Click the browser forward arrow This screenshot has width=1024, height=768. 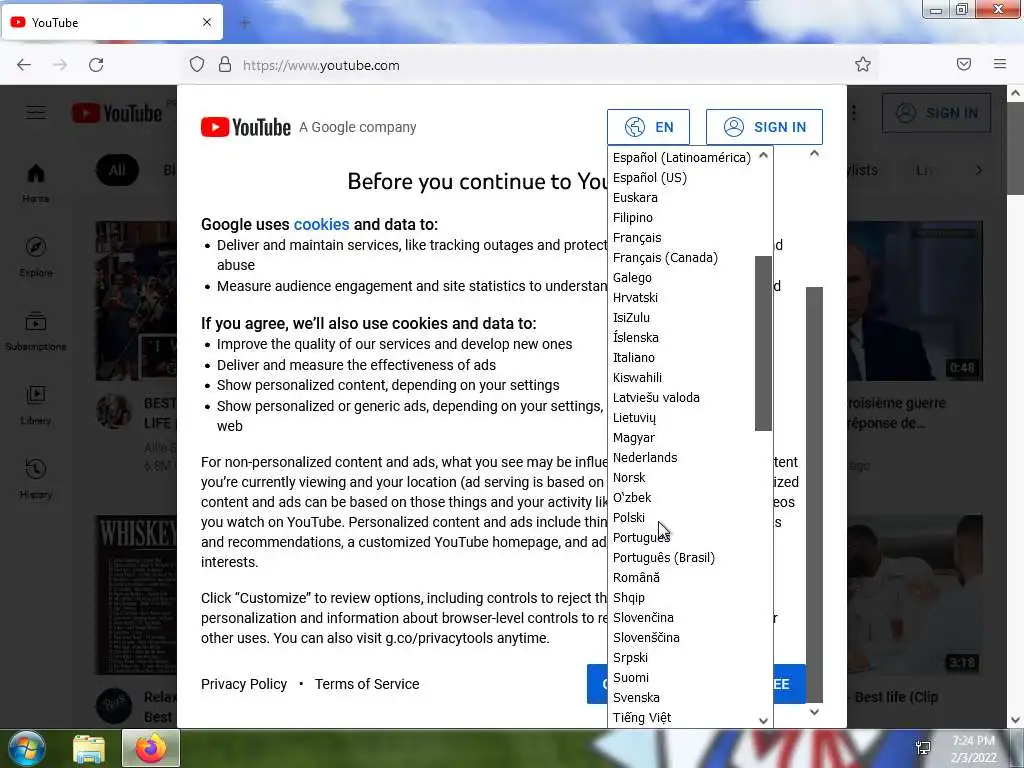pos(60,65)
